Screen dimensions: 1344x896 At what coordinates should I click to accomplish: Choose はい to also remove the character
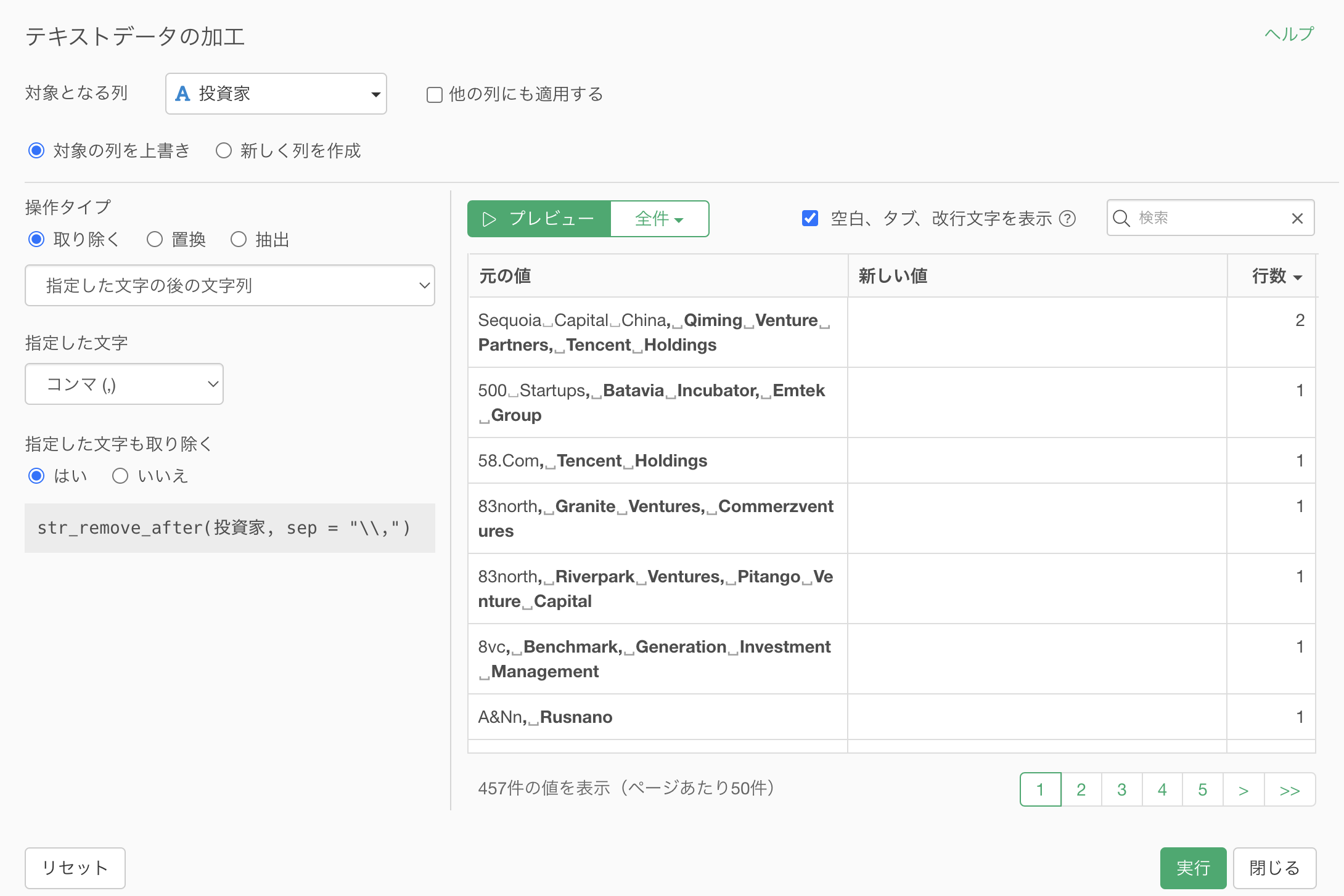point(36,476)
